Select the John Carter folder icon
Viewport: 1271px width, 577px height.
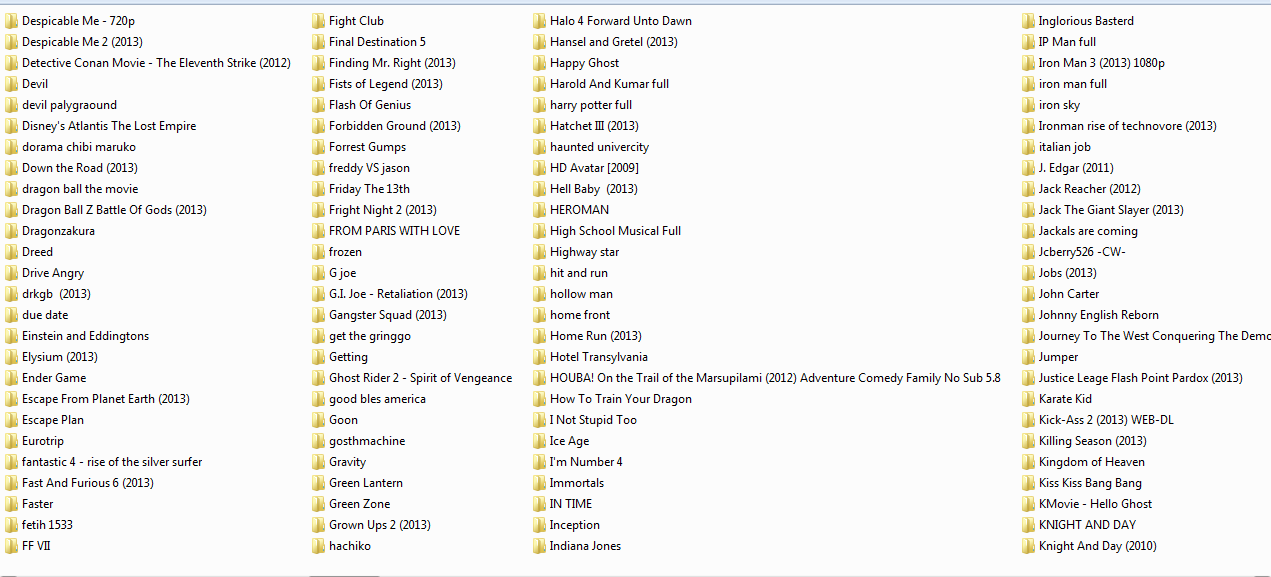(x=1028, y=294)
